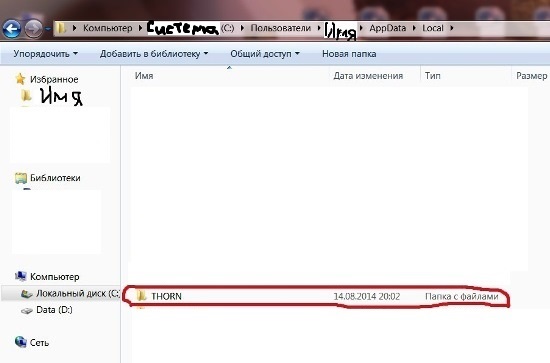
Task: Click the Локальный диск (C:) drive icon
Action: click(x=27, y=294)
